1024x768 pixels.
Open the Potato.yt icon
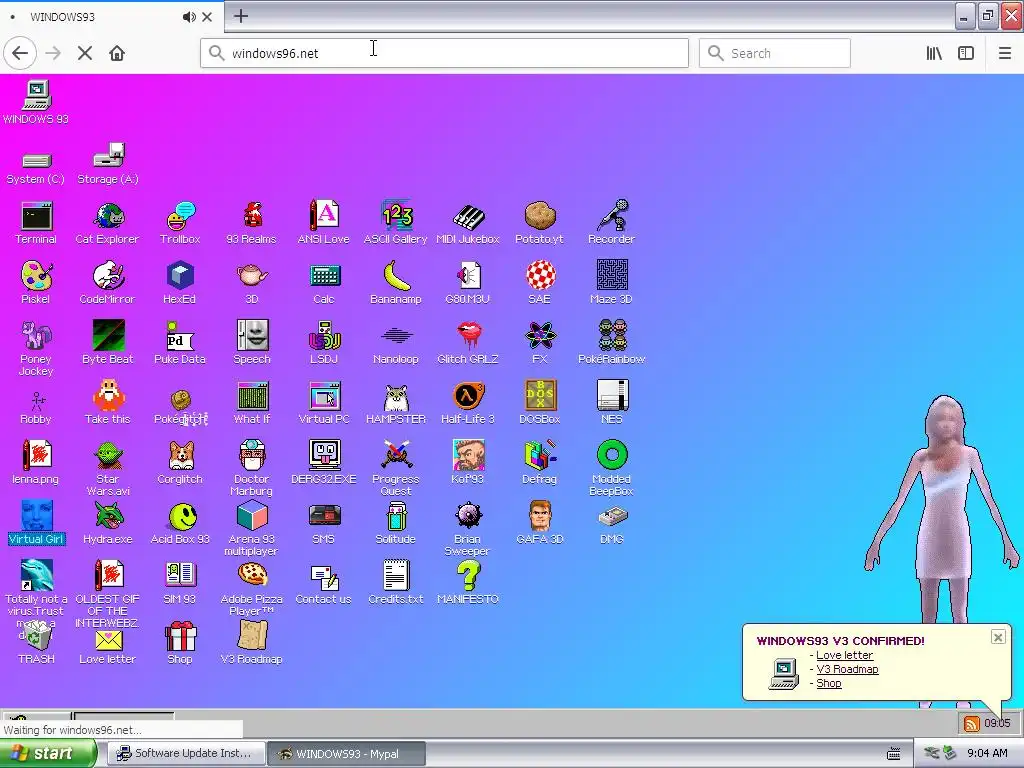tap(539, 223)
